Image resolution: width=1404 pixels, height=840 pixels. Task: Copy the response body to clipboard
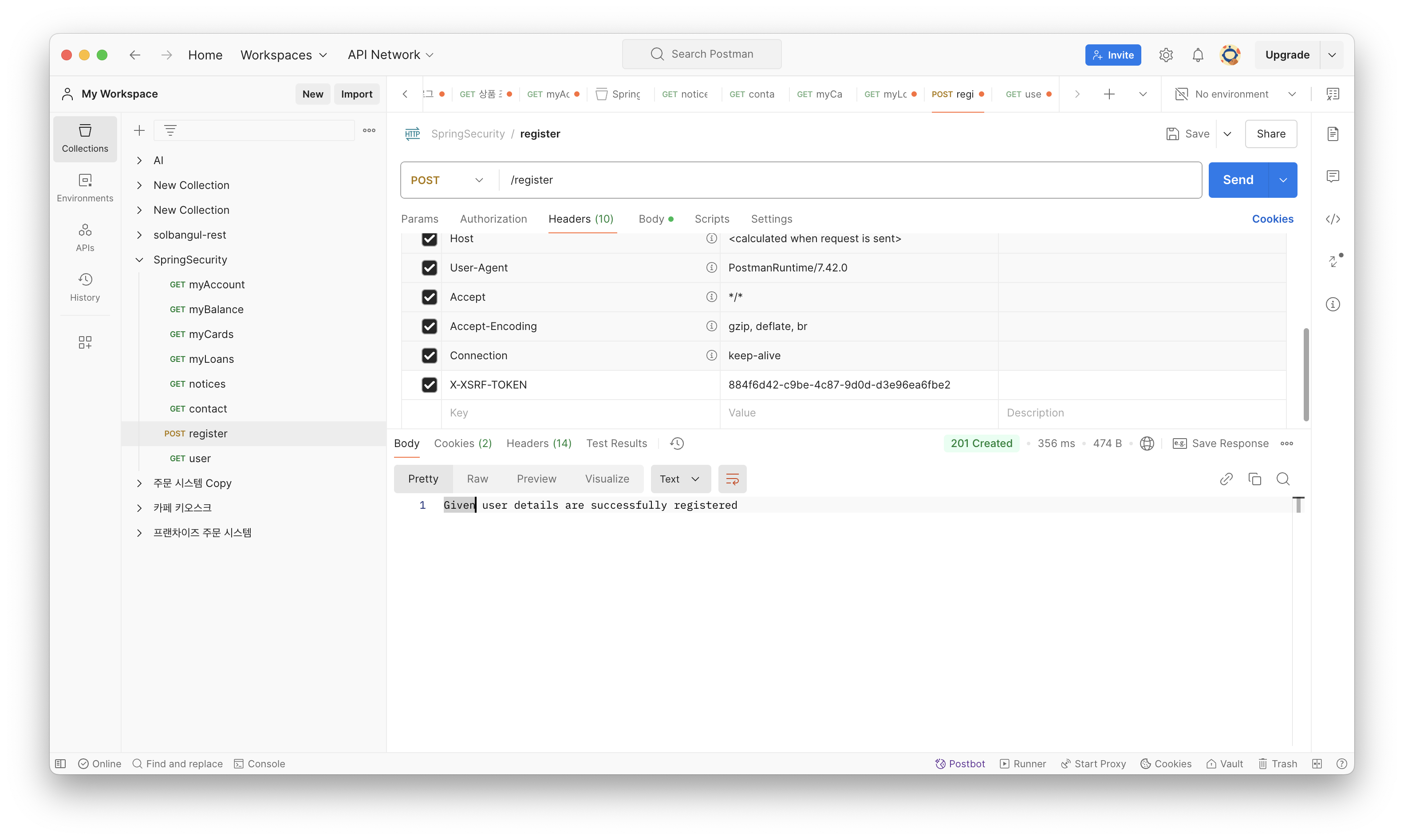(1254, 479)
